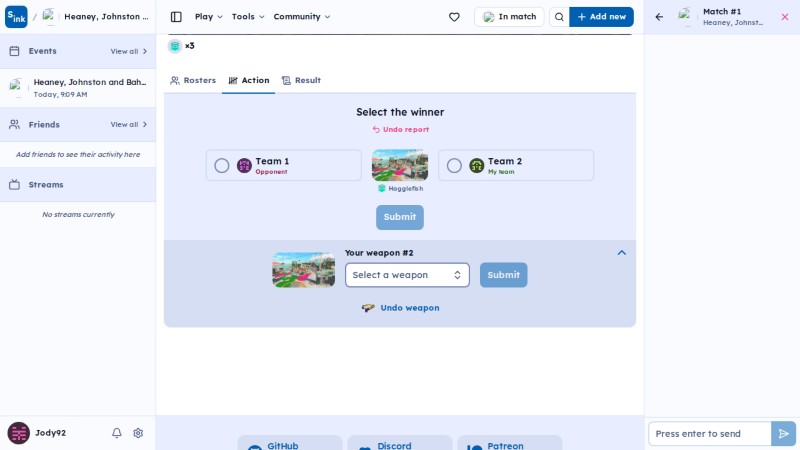800x450 pixels.
Task: Send chat message arrow icon
Action: [x=784, y=434]
